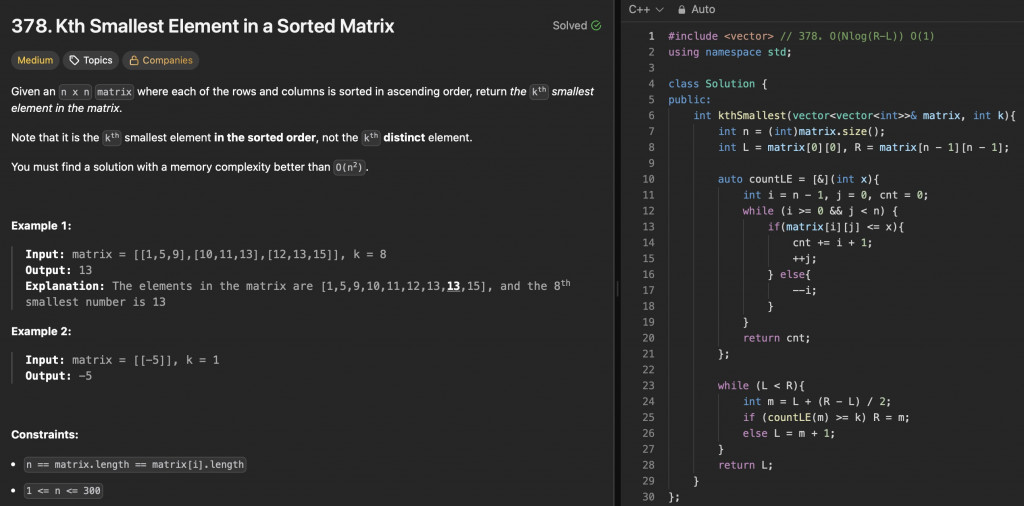This screenshot has height=506, width=1024.
Task: Click line number 23 in the gutter
Action: pos(647,385)
